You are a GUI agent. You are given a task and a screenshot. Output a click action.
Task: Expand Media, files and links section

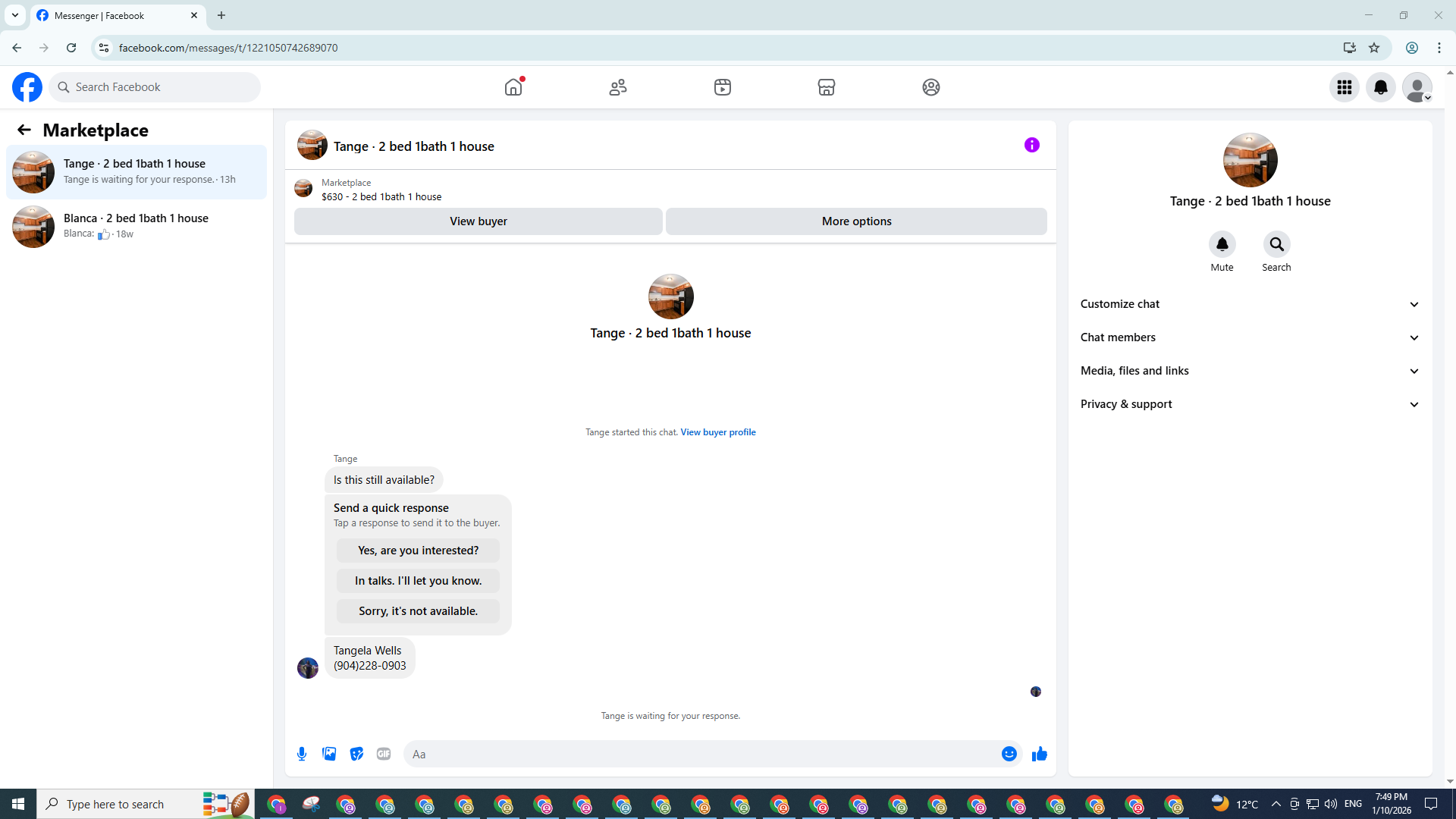pos(1250,371)
